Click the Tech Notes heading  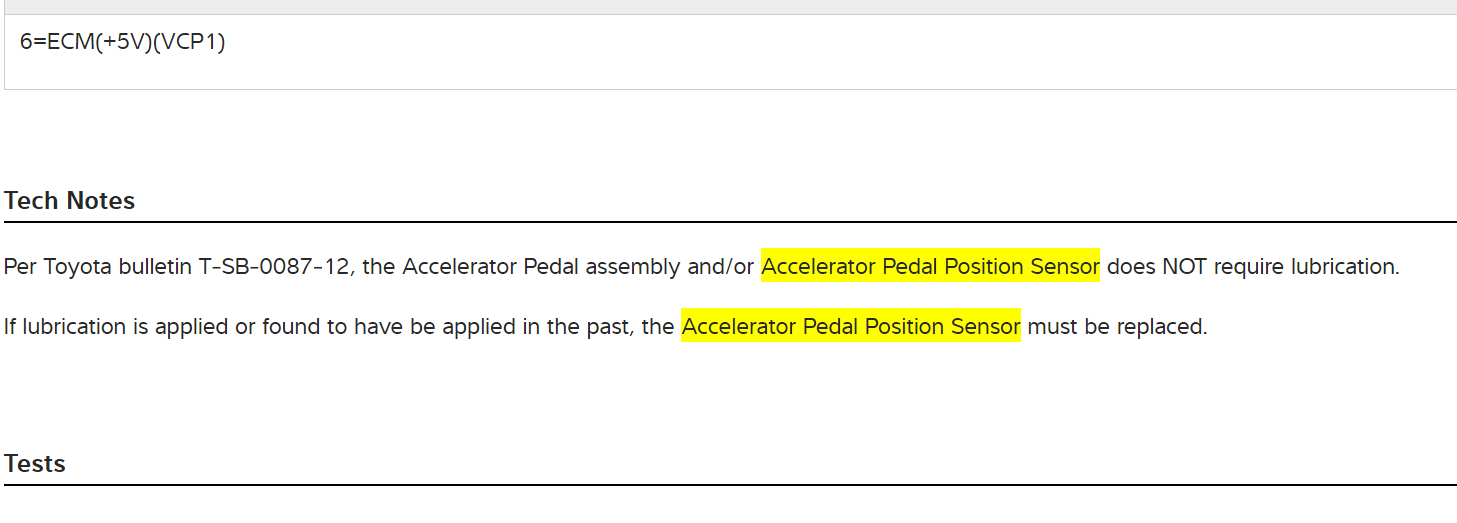[x=69, y=201]
